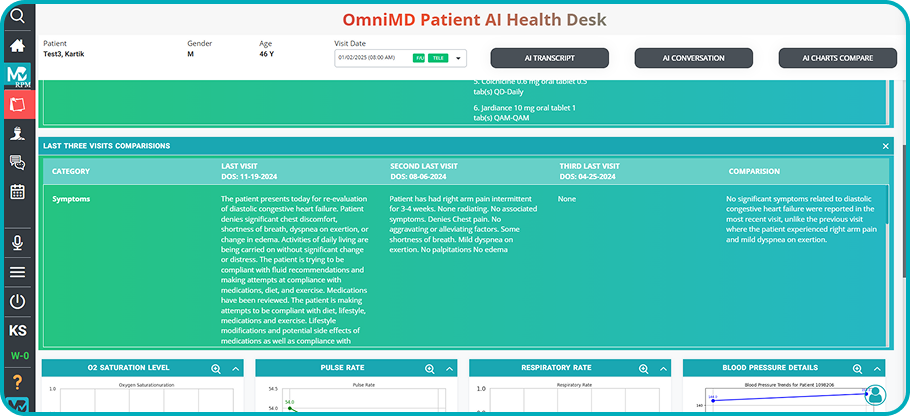Open the red sticky notes icon
Viewport: 910px width, 416px height.
[18, 105]
